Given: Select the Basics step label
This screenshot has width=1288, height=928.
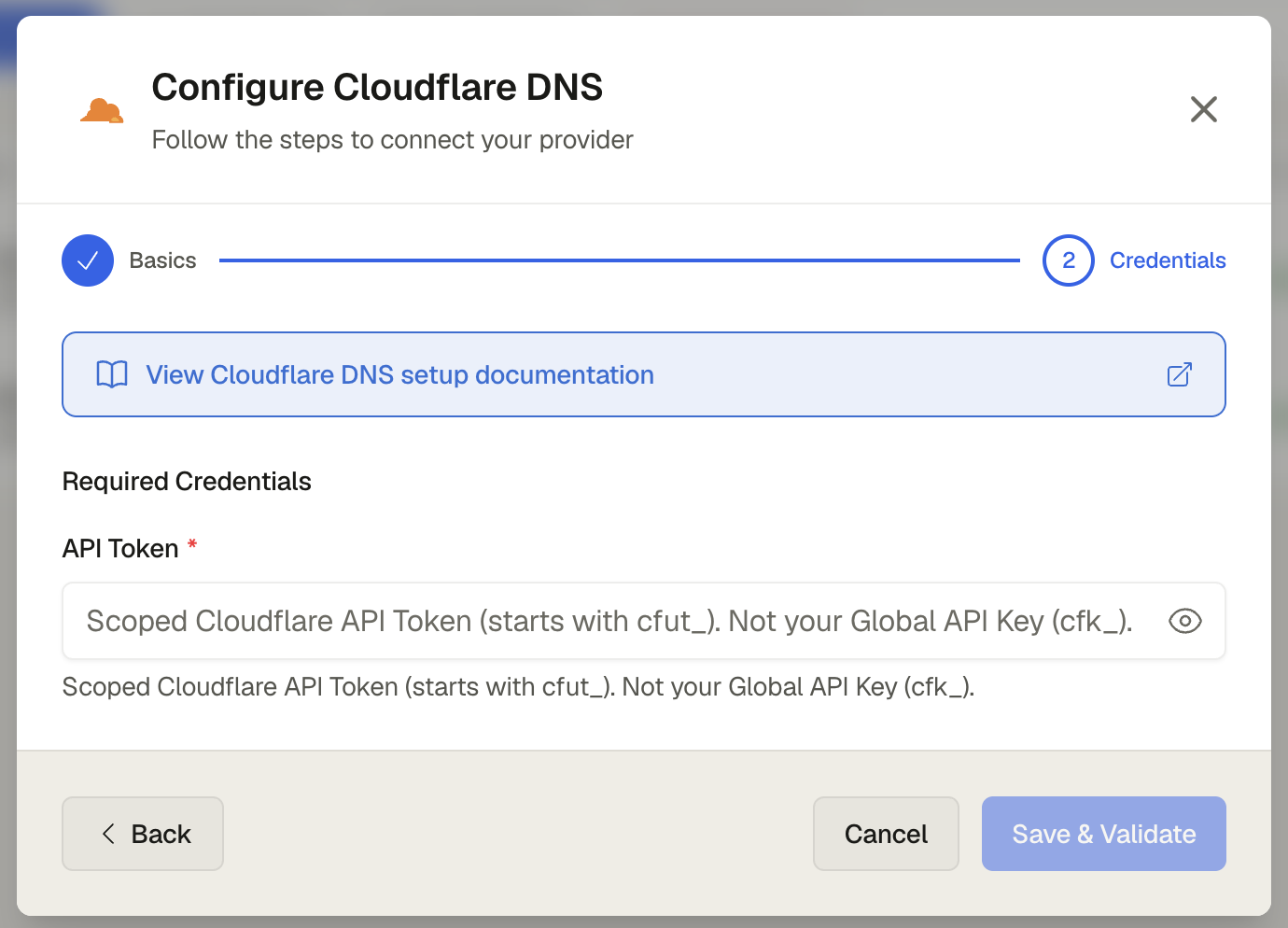Looking at the screenshot, I should [x=163, y=260].
